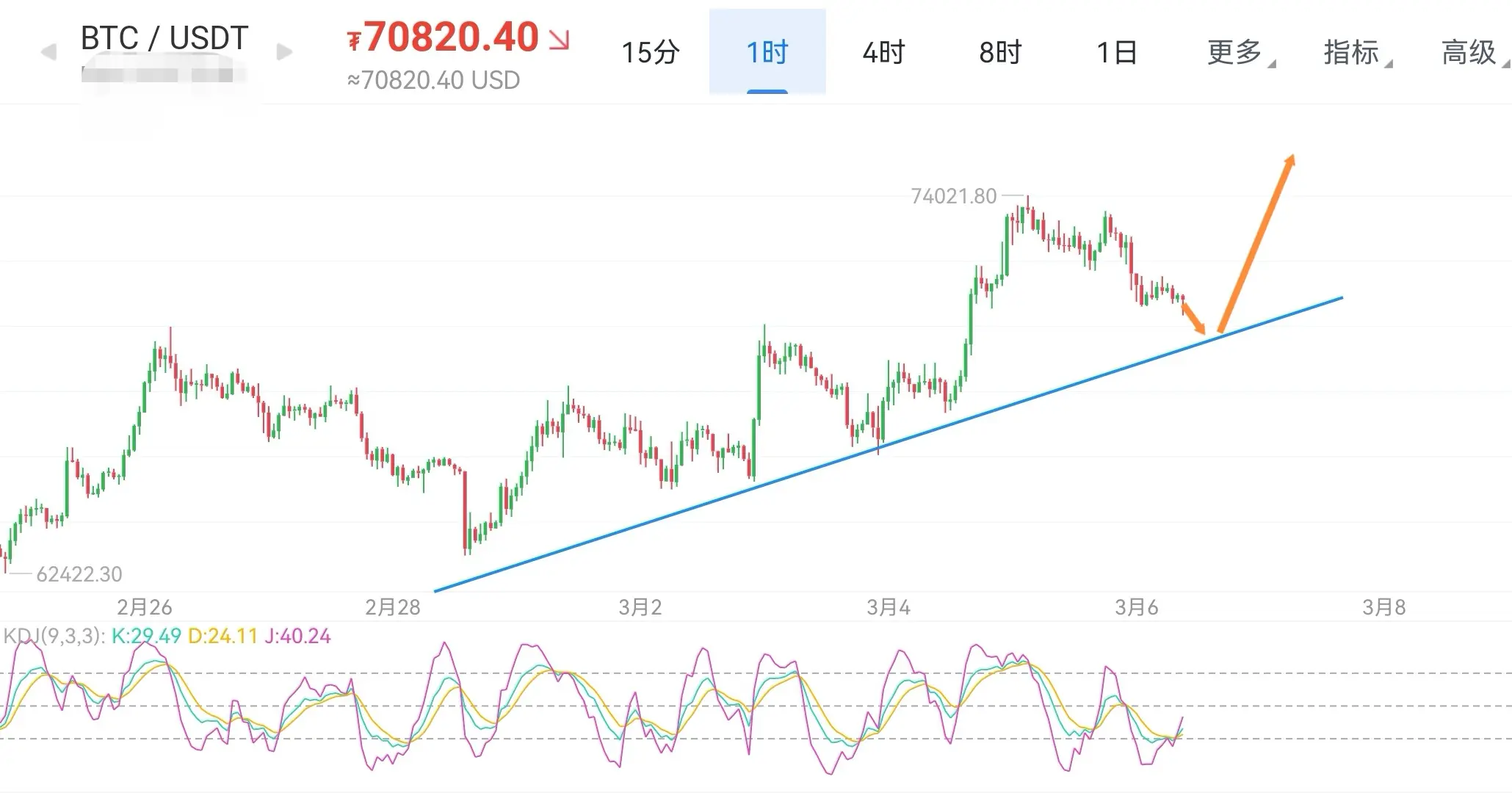This screenshot has width=1512, height=793.
Task: Click the ≈70820.40 USD price text
Action: click(x=433, y=80)
